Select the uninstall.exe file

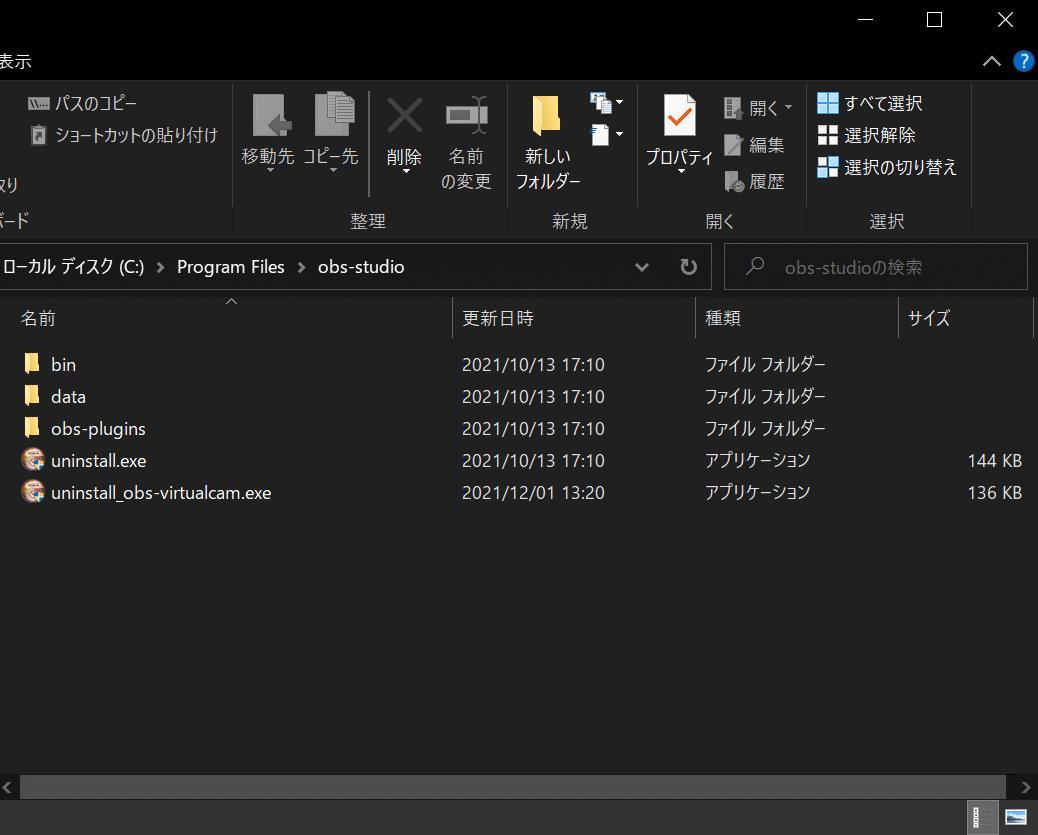(99, 461)
